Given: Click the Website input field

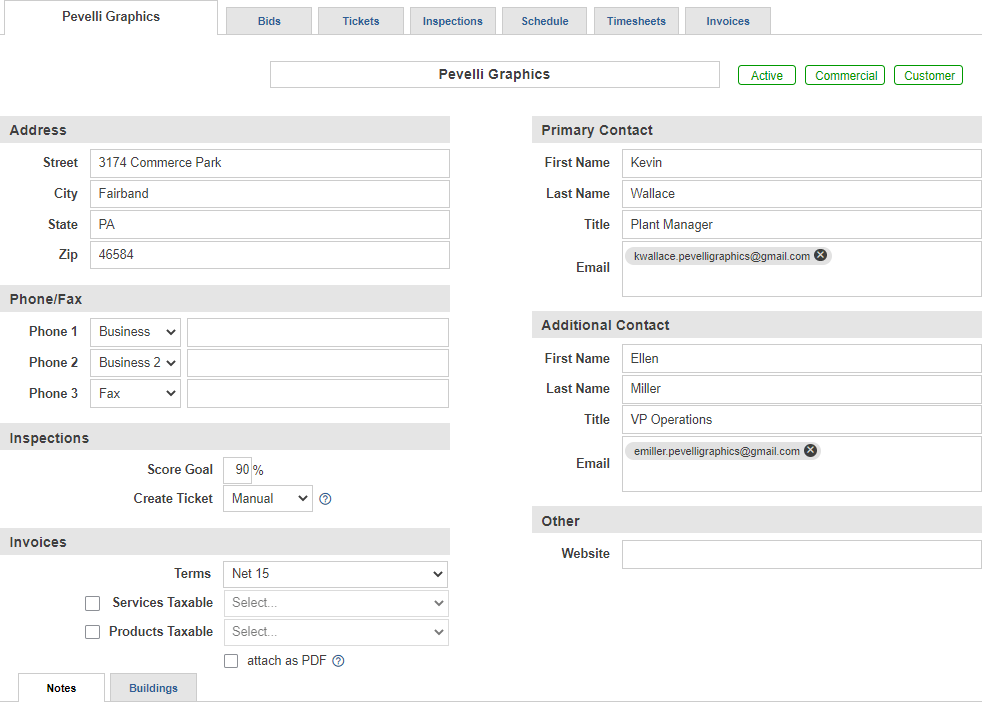Looking at the screenshot, I should point(802,554).
